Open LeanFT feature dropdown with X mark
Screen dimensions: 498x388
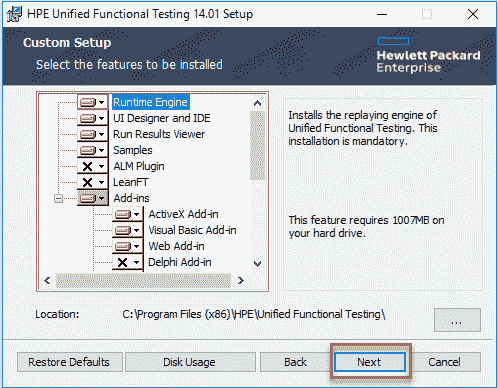(x=93, y=182)
